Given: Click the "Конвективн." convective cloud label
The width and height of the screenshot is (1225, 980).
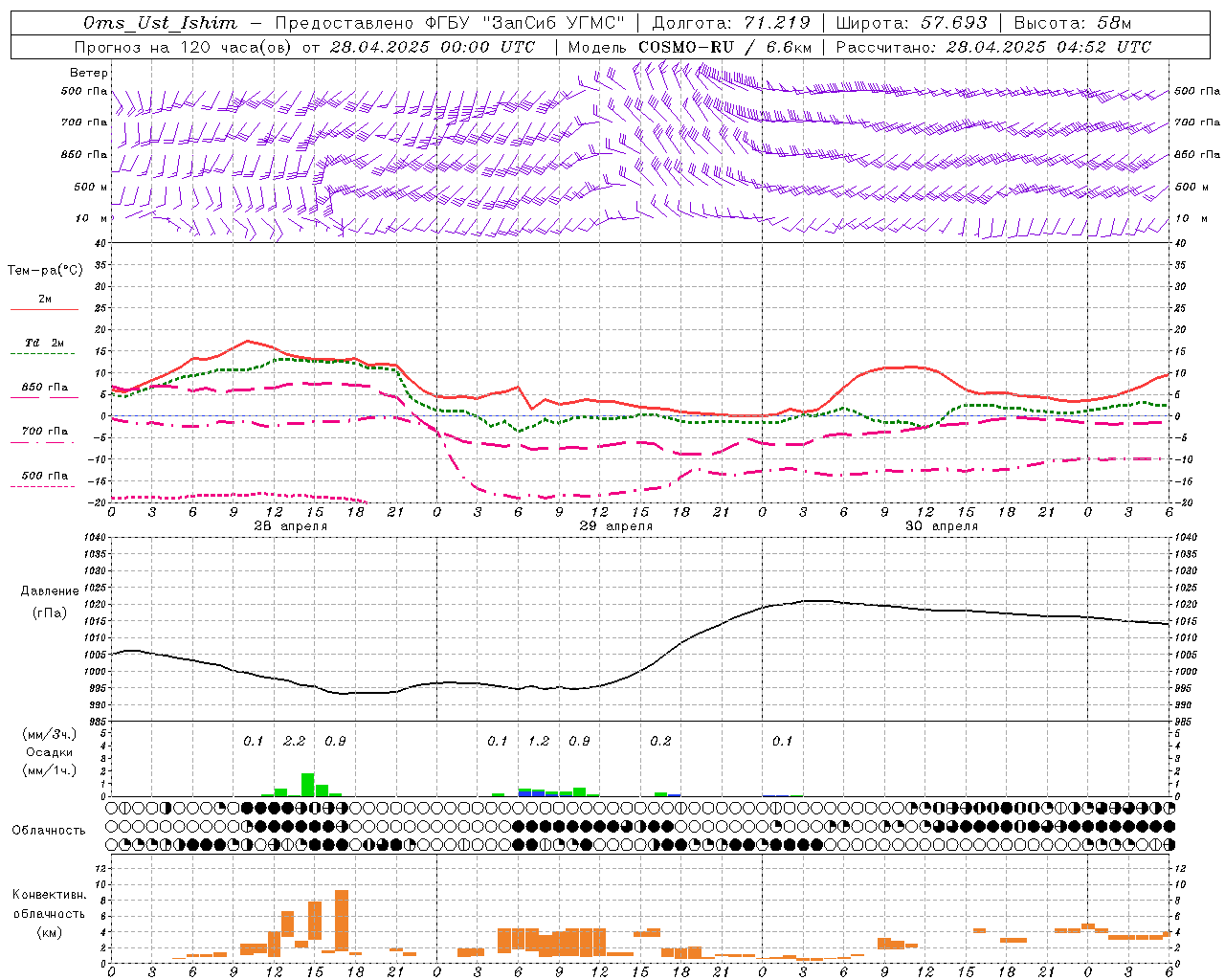Looking at the screenshot, I should (x=49, y=895).
